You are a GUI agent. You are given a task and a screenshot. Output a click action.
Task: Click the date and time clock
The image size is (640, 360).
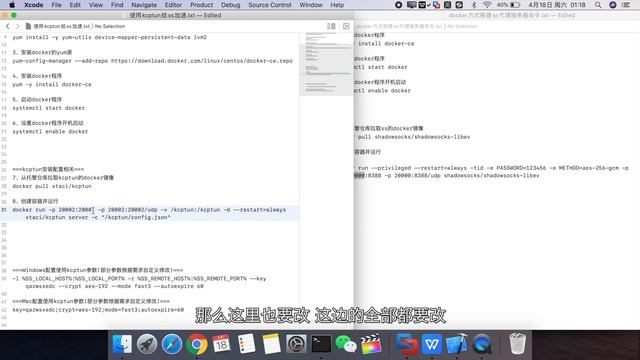tap(557, 5)
